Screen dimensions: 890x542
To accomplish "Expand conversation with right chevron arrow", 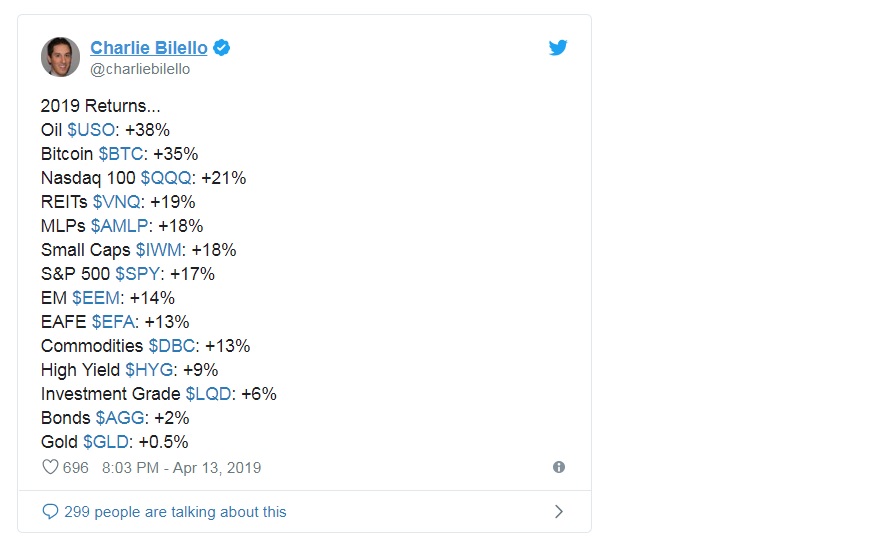I will 559,511.
